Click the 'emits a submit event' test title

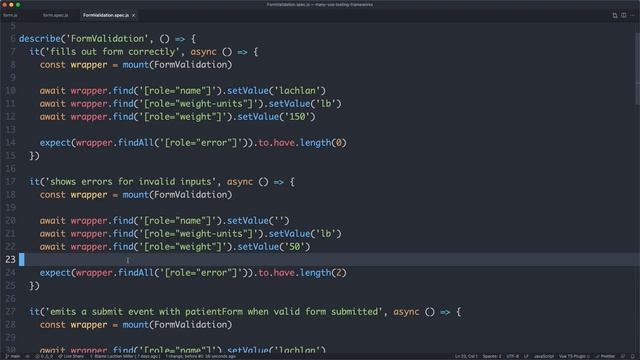(x=214, y=311)
